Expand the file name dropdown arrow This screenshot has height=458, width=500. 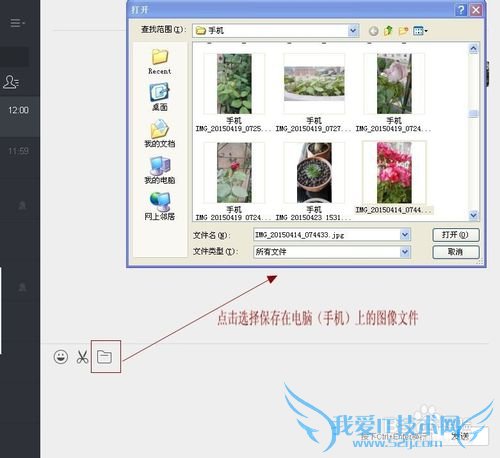[405, 235]
